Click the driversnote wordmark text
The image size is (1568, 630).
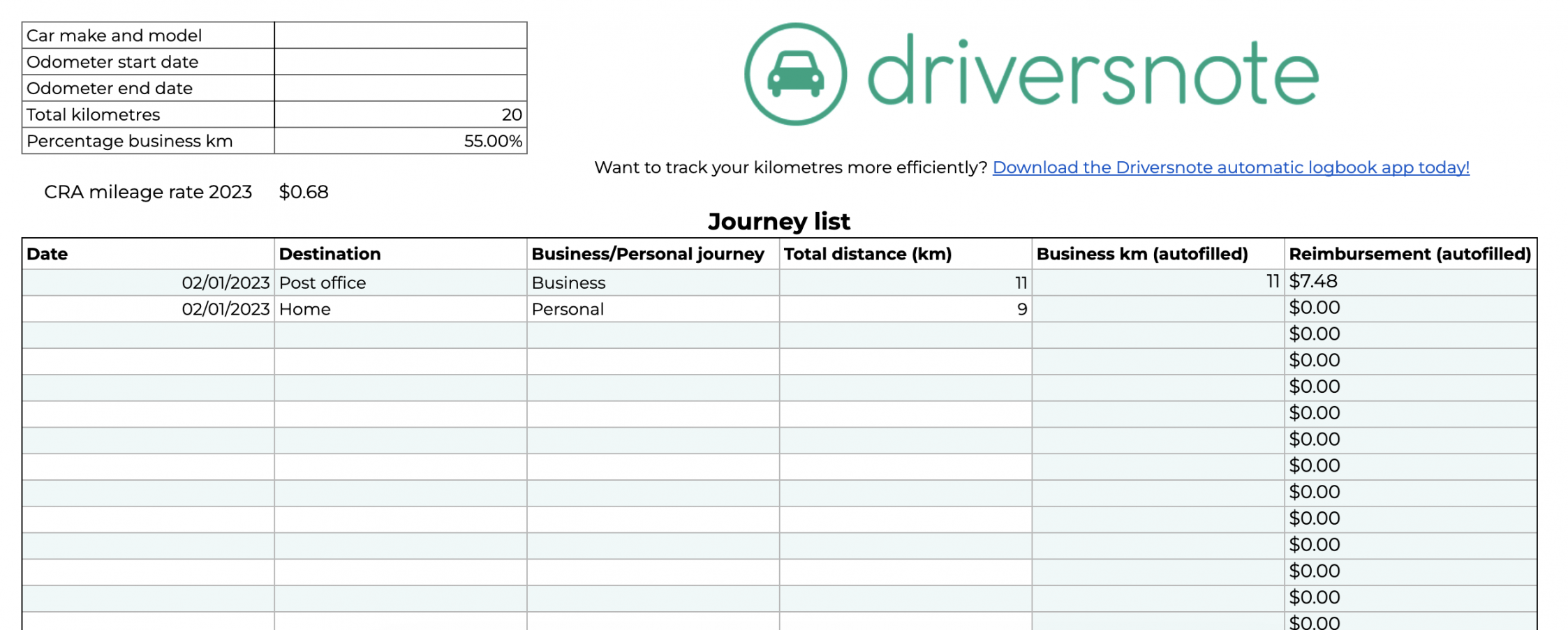[x=1093, y=70]
